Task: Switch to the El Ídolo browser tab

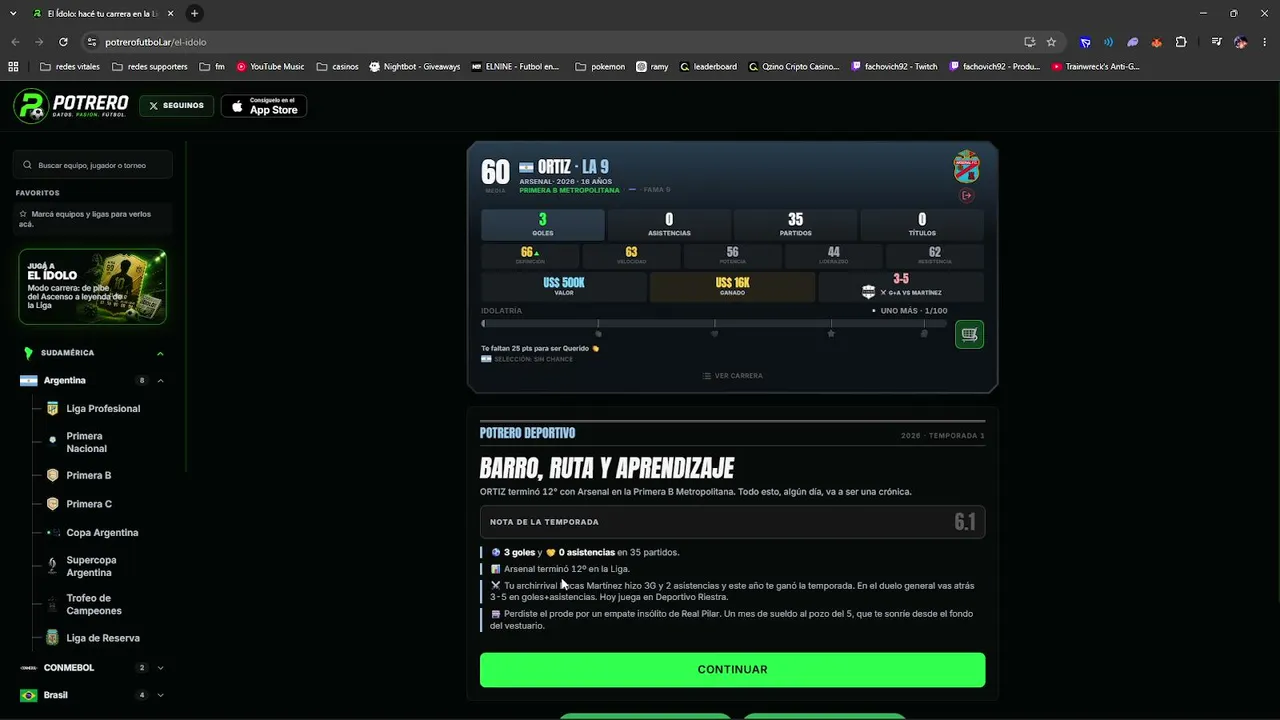Action: click(x=103, y=14)
